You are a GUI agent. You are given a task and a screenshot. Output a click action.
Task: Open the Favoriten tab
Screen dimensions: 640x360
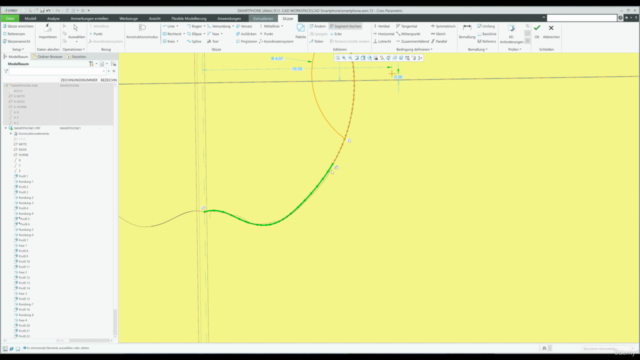pyautogui.click(x=77, y=57)
